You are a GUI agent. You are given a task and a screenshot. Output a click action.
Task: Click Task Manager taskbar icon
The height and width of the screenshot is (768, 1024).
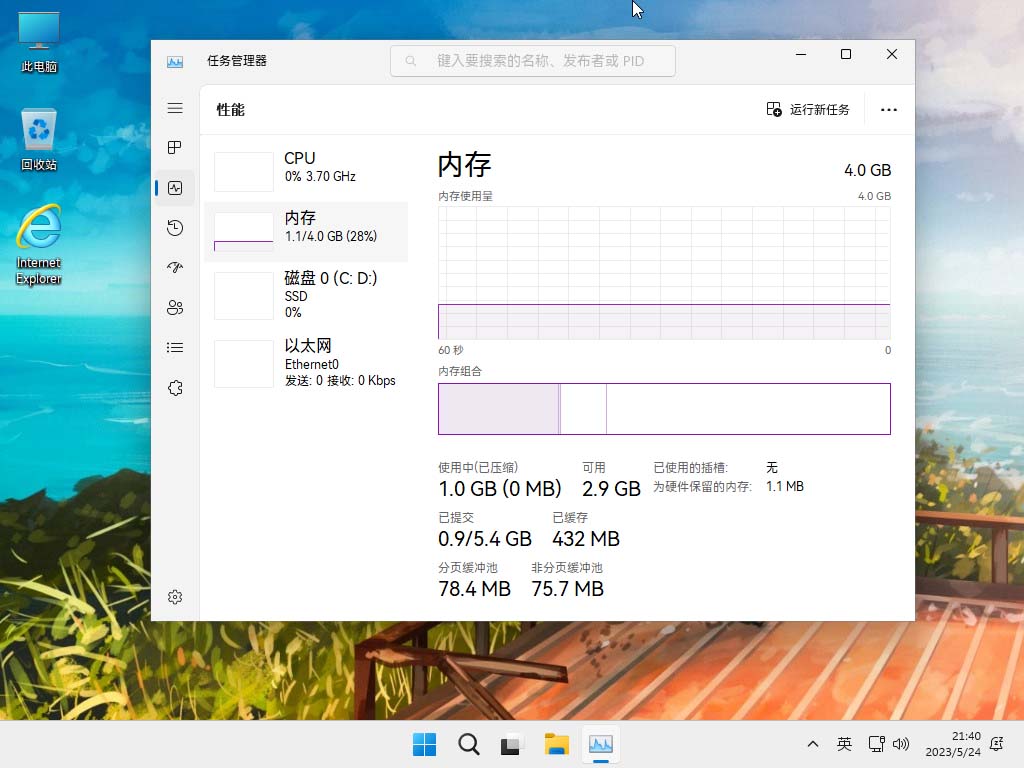pos(601,744)
